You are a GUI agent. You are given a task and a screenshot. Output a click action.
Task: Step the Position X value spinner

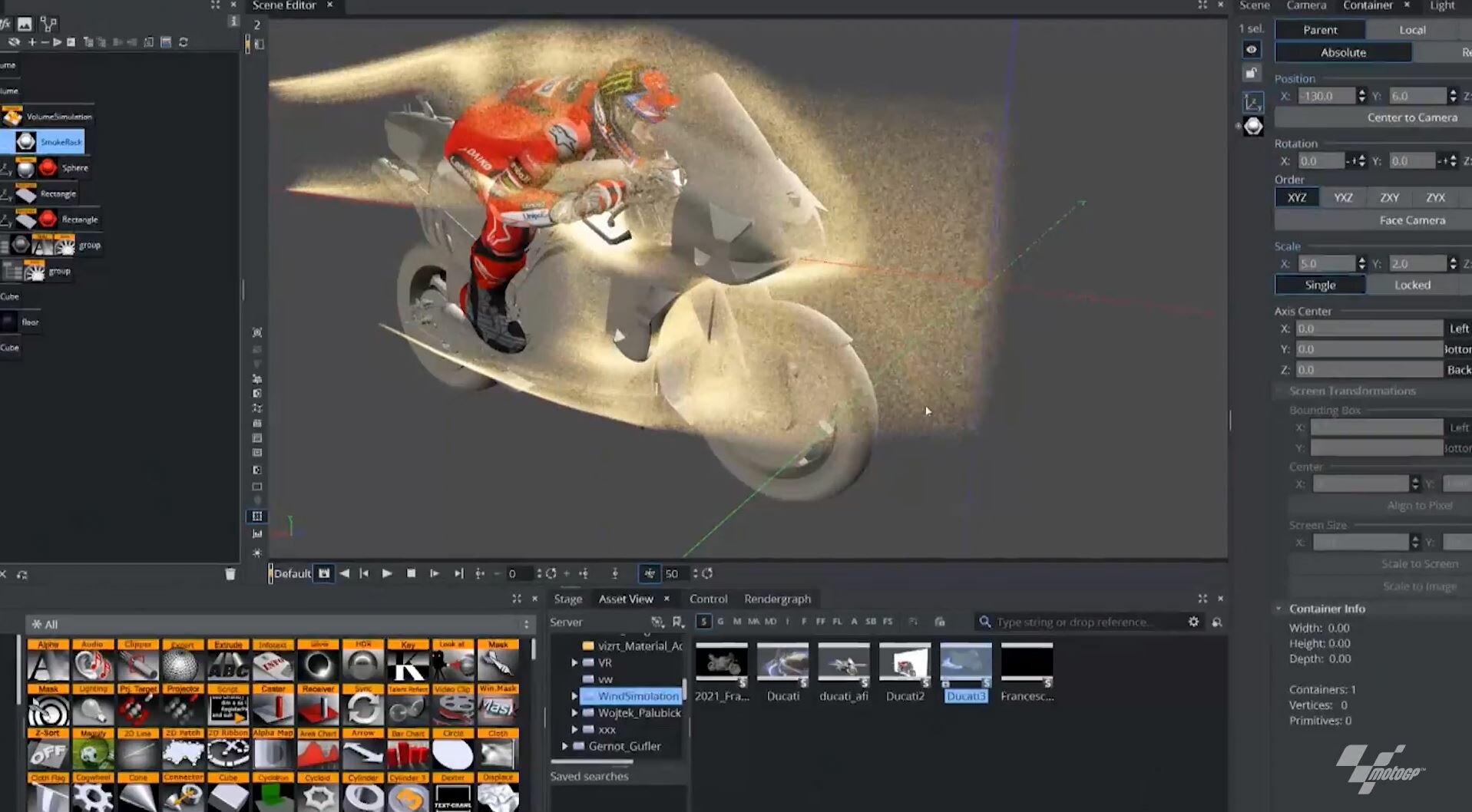(x=1361, y=96)
